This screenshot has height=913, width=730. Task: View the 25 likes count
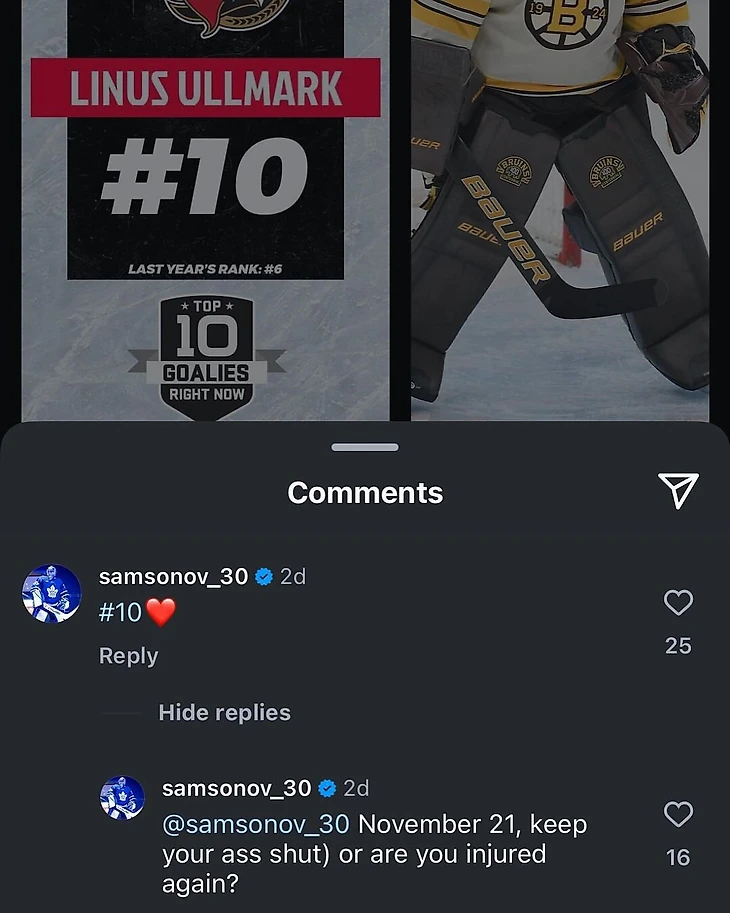[x=678, y=645]
